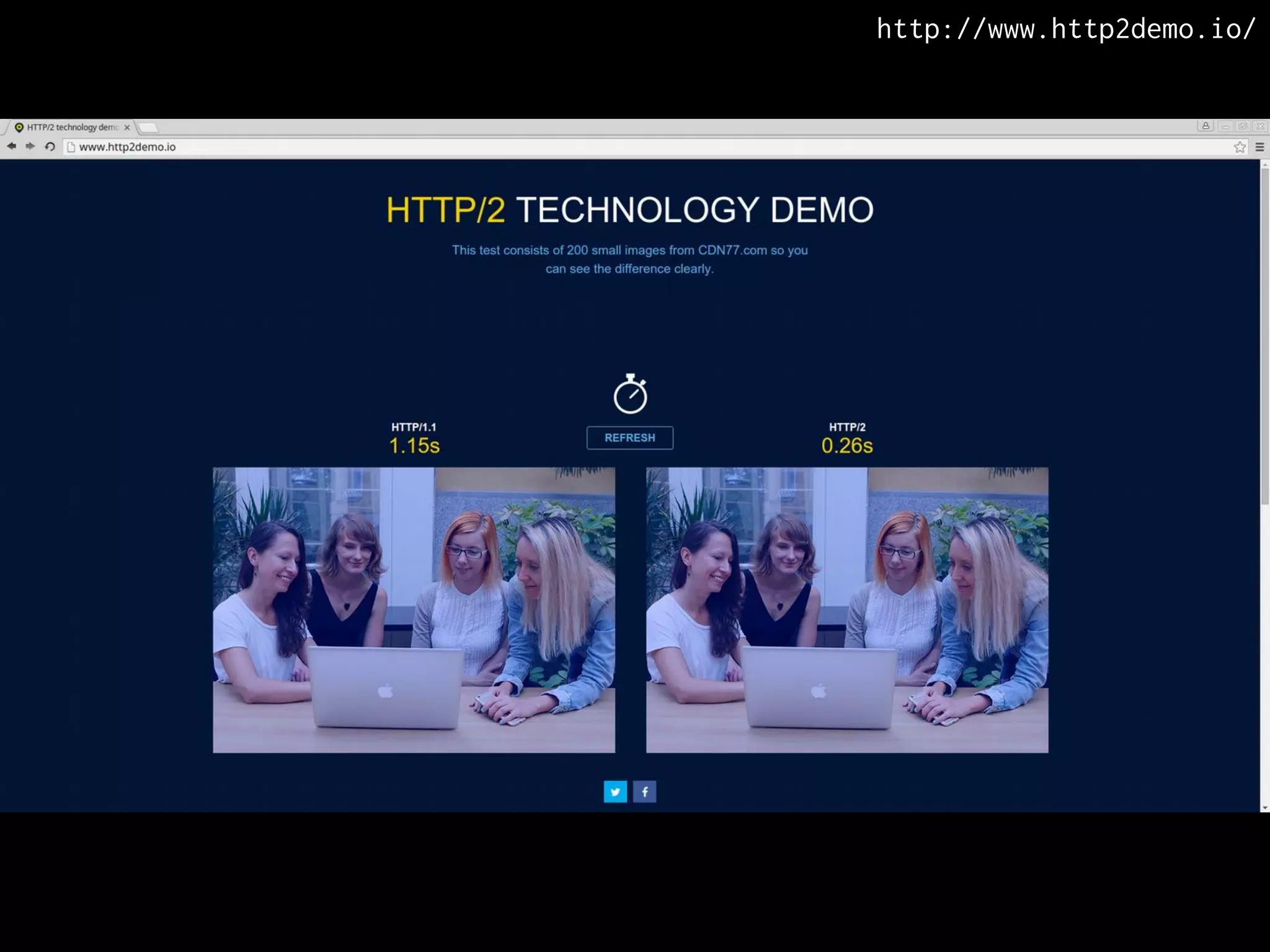Click the '200 small images from CDN77.com' description

630,259
